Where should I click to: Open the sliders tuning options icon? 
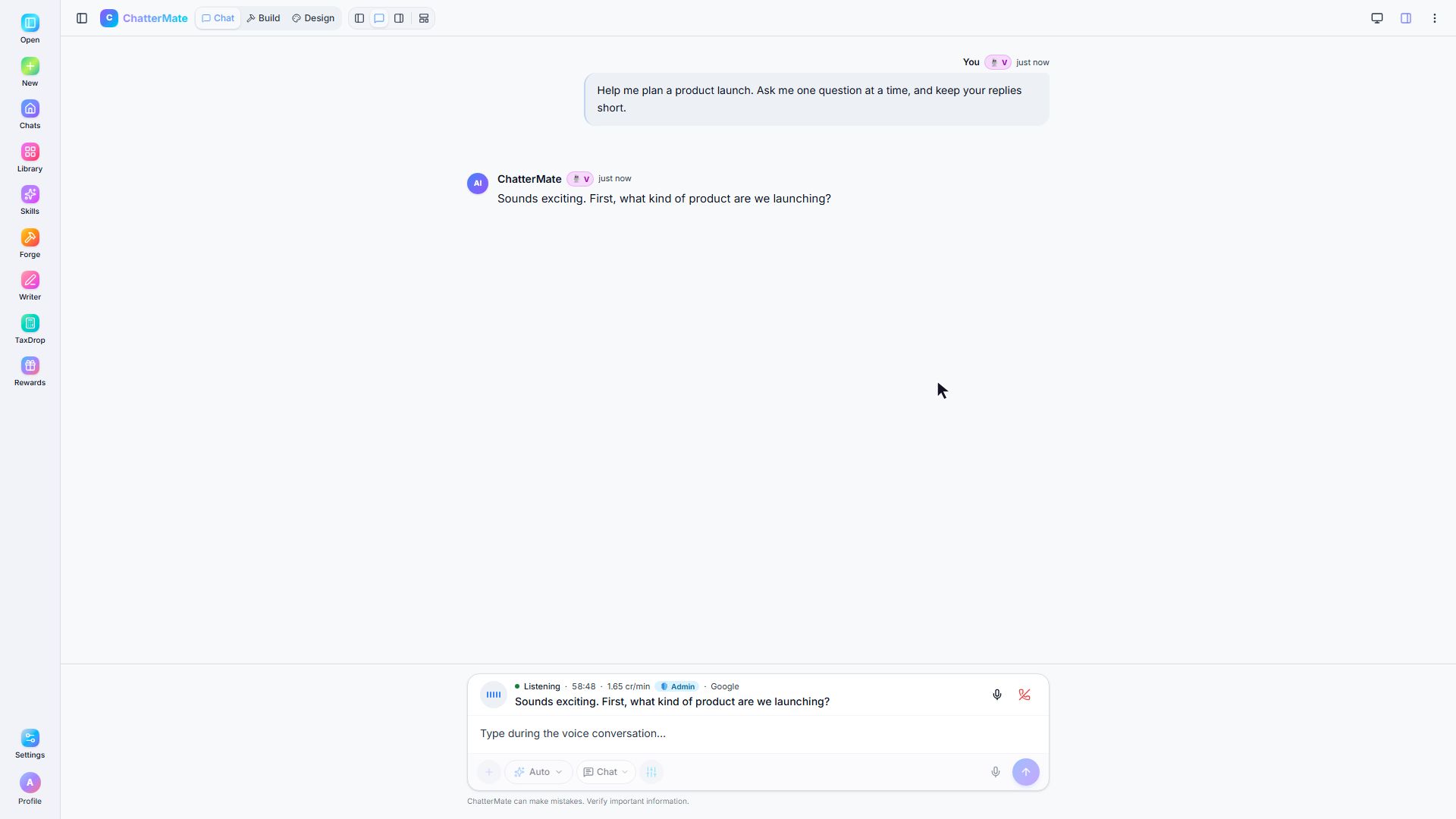(x=651, y=772)
